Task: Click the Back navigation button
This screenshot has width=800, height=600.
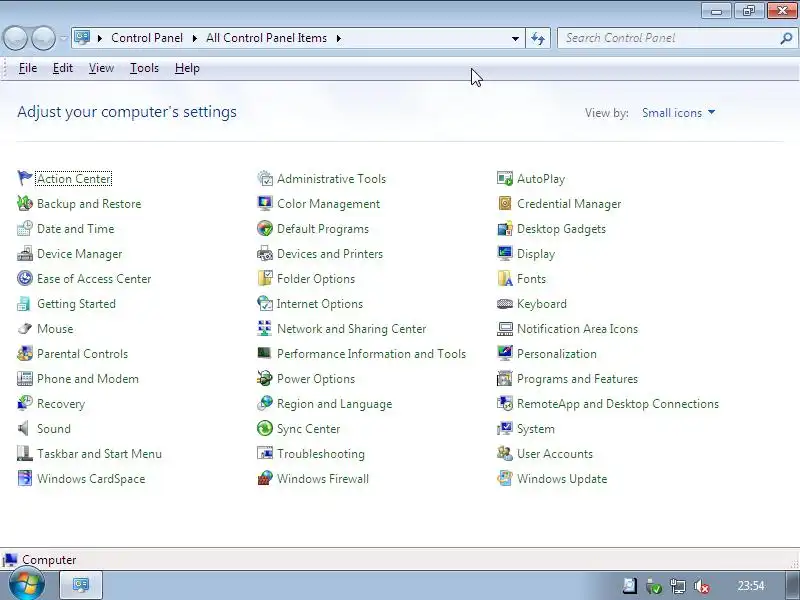Action: pos(15,38)
